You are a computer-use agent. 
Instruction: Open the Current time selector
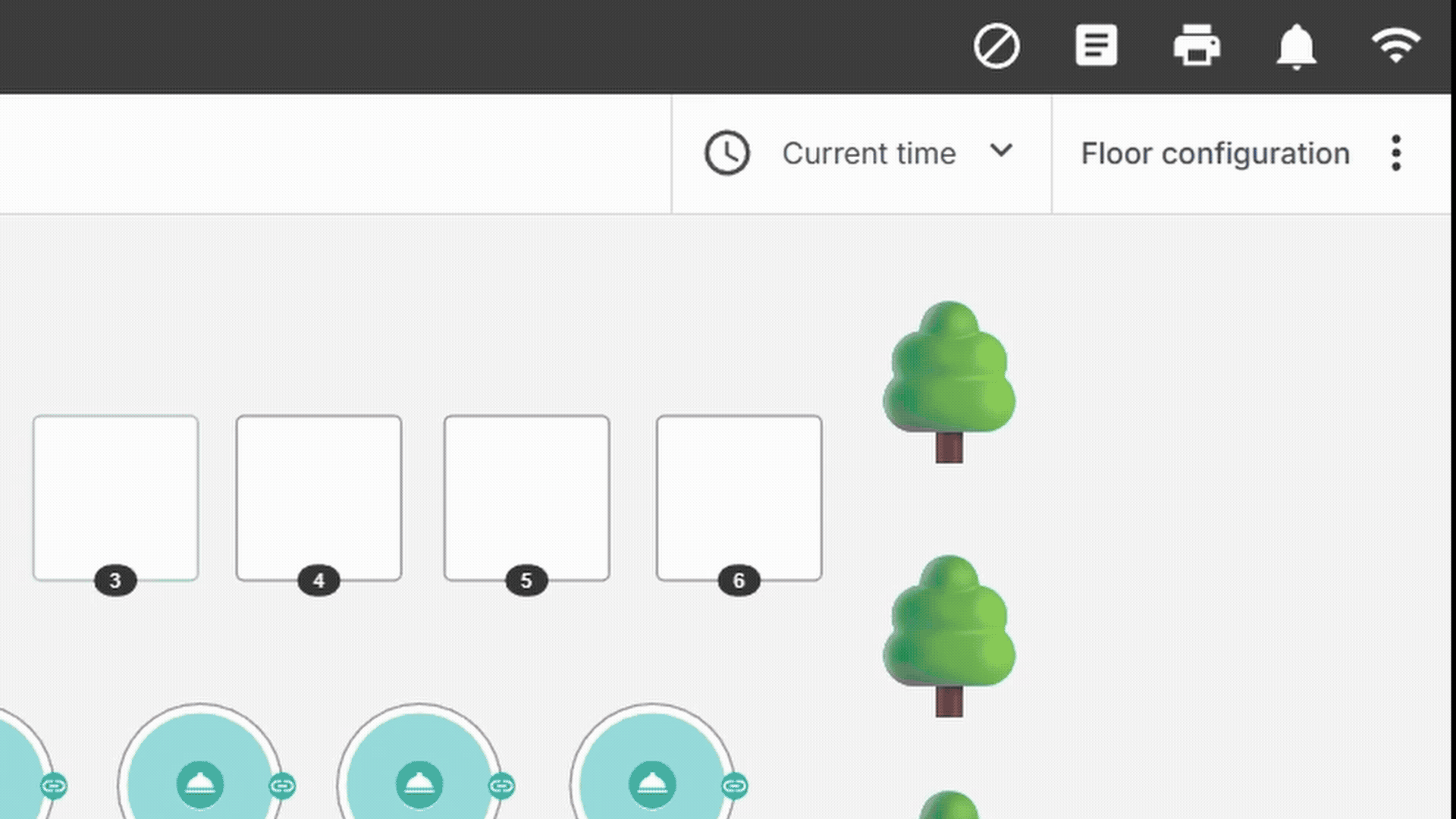click(868, 153)
